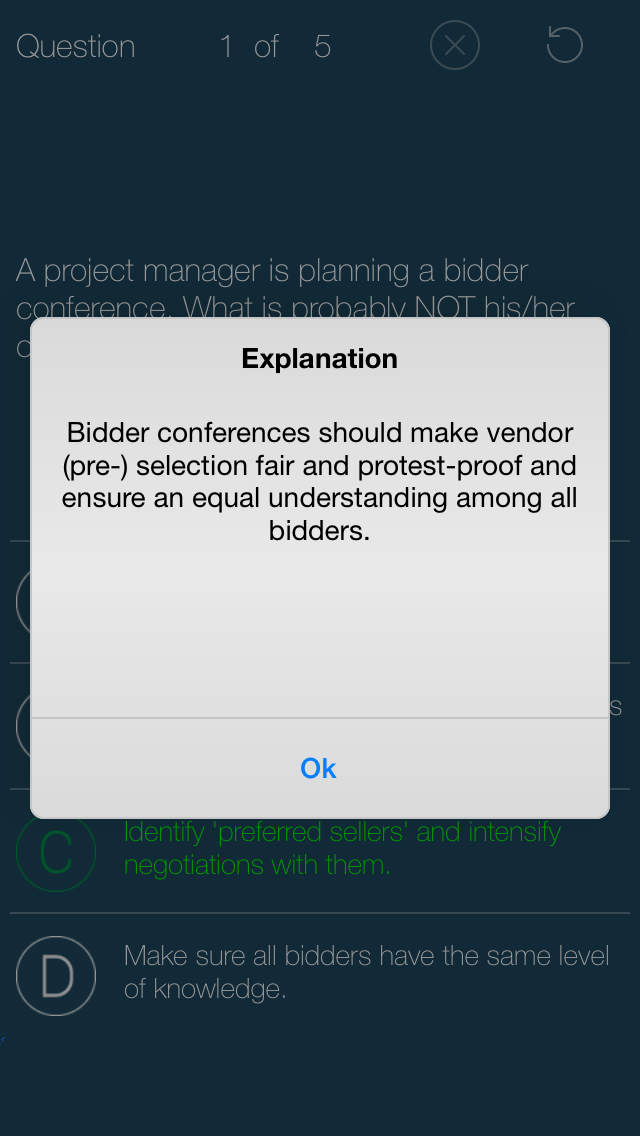
Task: Click the 'Explanation' dialog title
Action: tap(320, 359)
